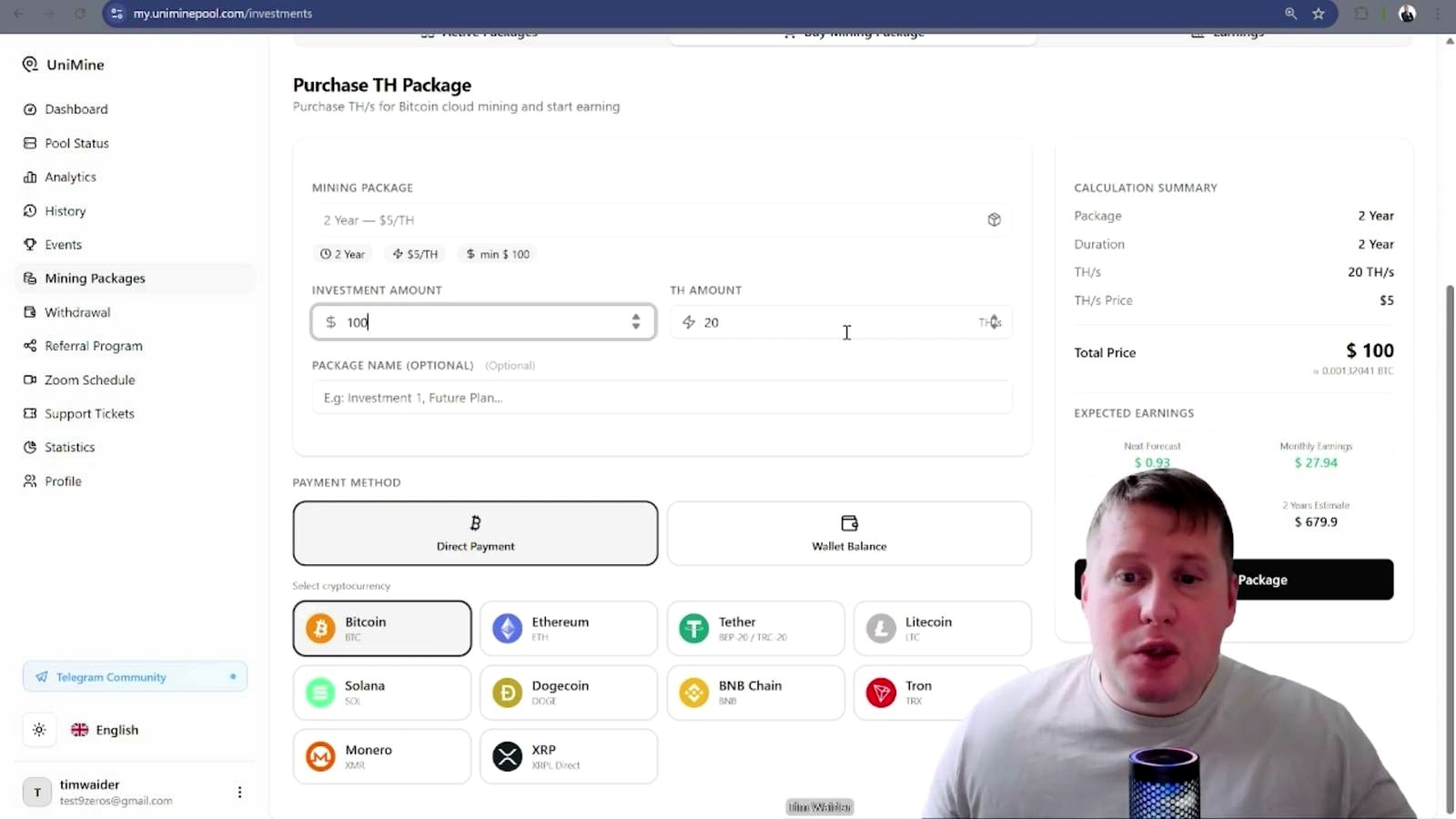Viewport: 1456px width, 819px height.
Task: Click the Tron coin logo
Action: [881, 693]
